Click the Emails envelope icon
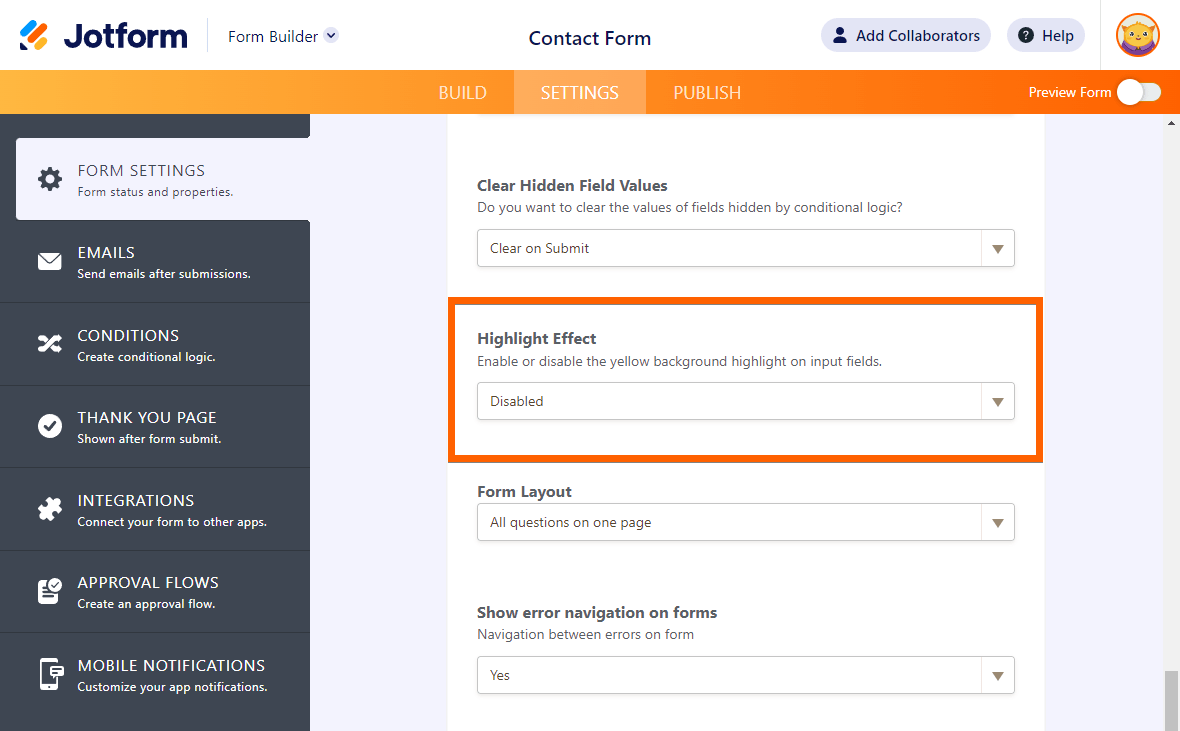Image resolution: width=1180 pixels, height=731 pixels. click(49, 262)
